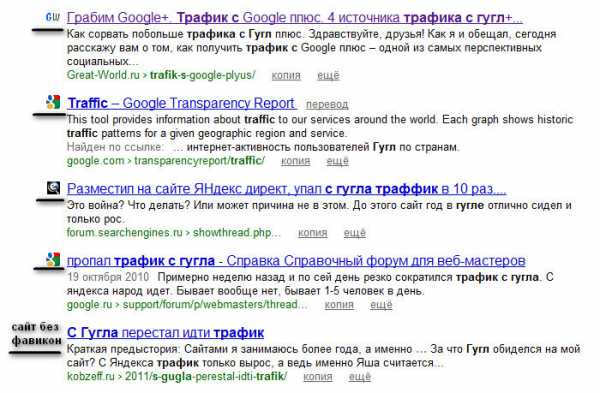
Task: Click the searchengines forum favicon
Action: (54, 188)
